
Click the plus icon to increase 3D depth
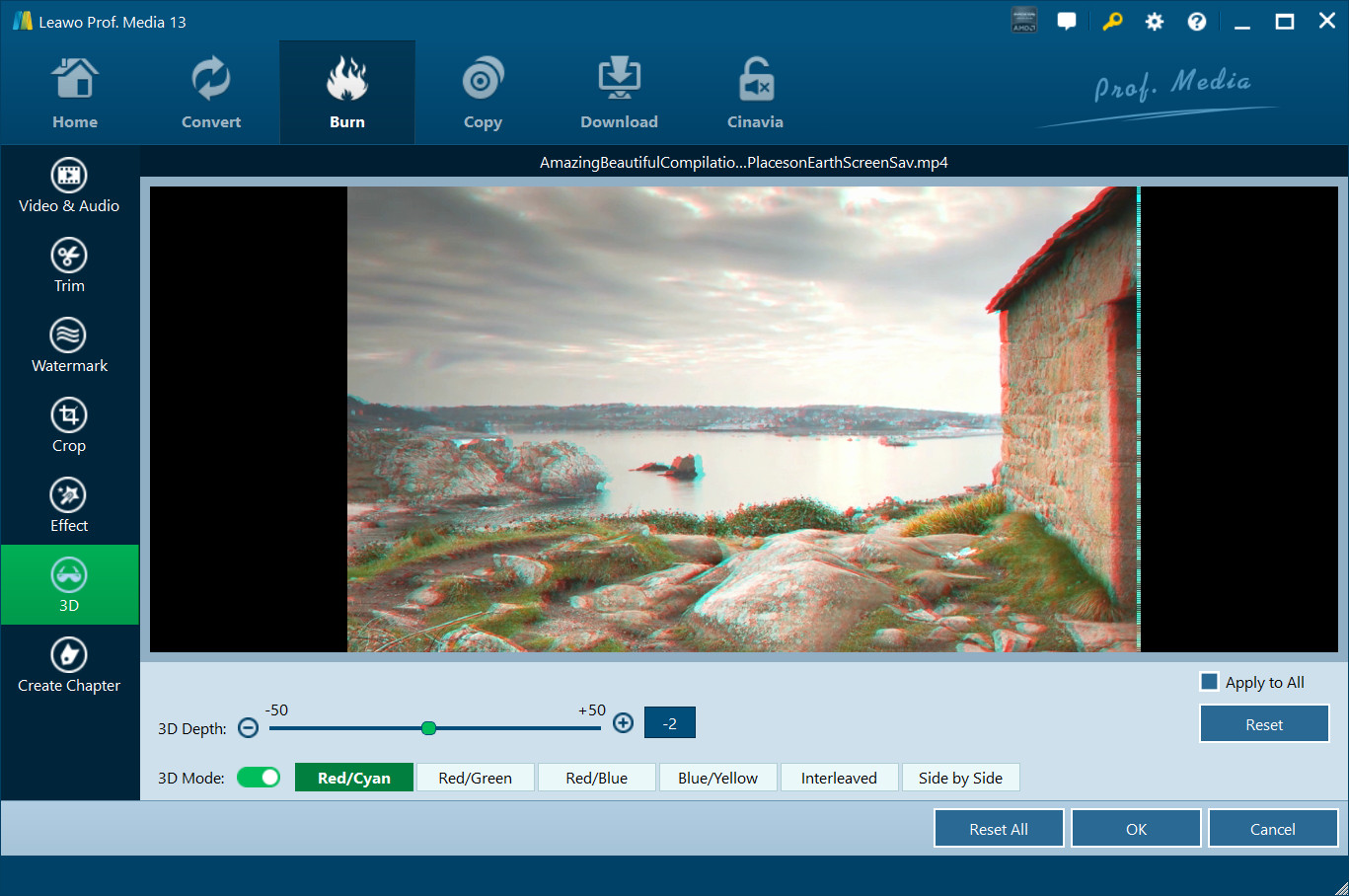[x=623, y=723]
